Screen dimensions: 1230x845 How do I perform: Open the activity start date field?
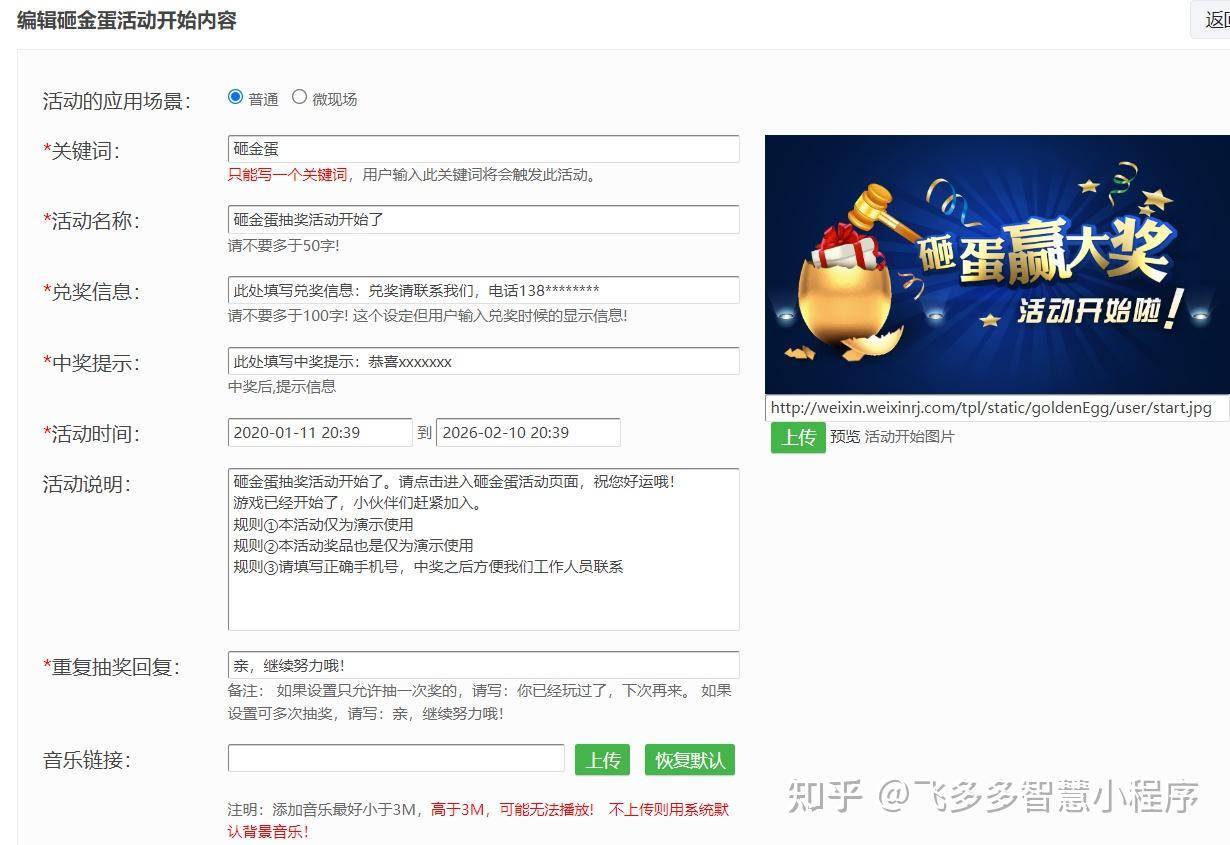coord(319,433)
